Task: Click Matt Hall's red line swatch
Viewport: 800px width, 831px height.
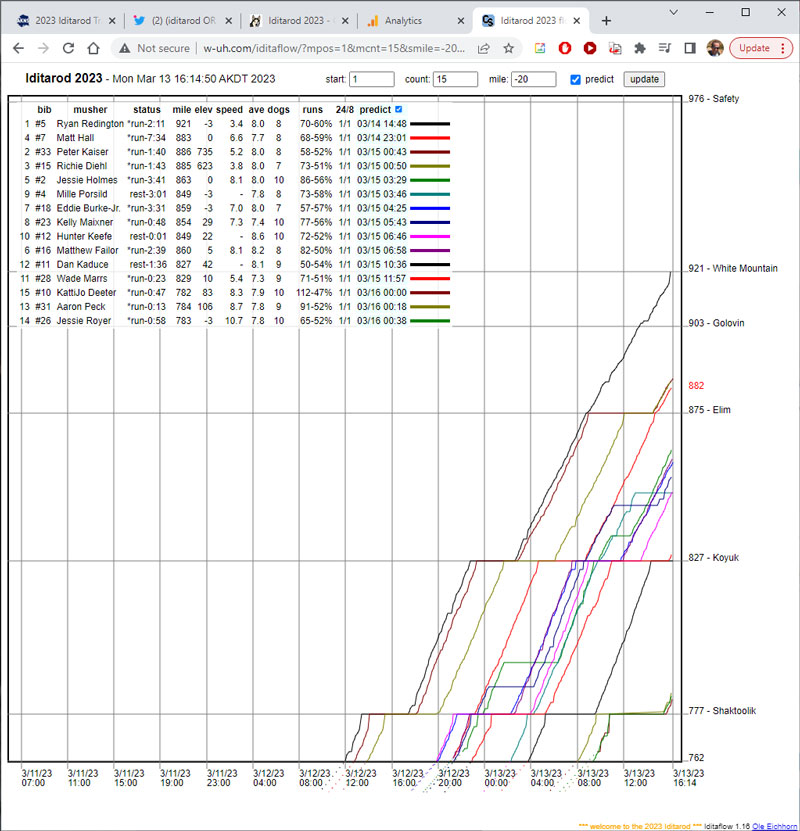Action: coord(430,138)
